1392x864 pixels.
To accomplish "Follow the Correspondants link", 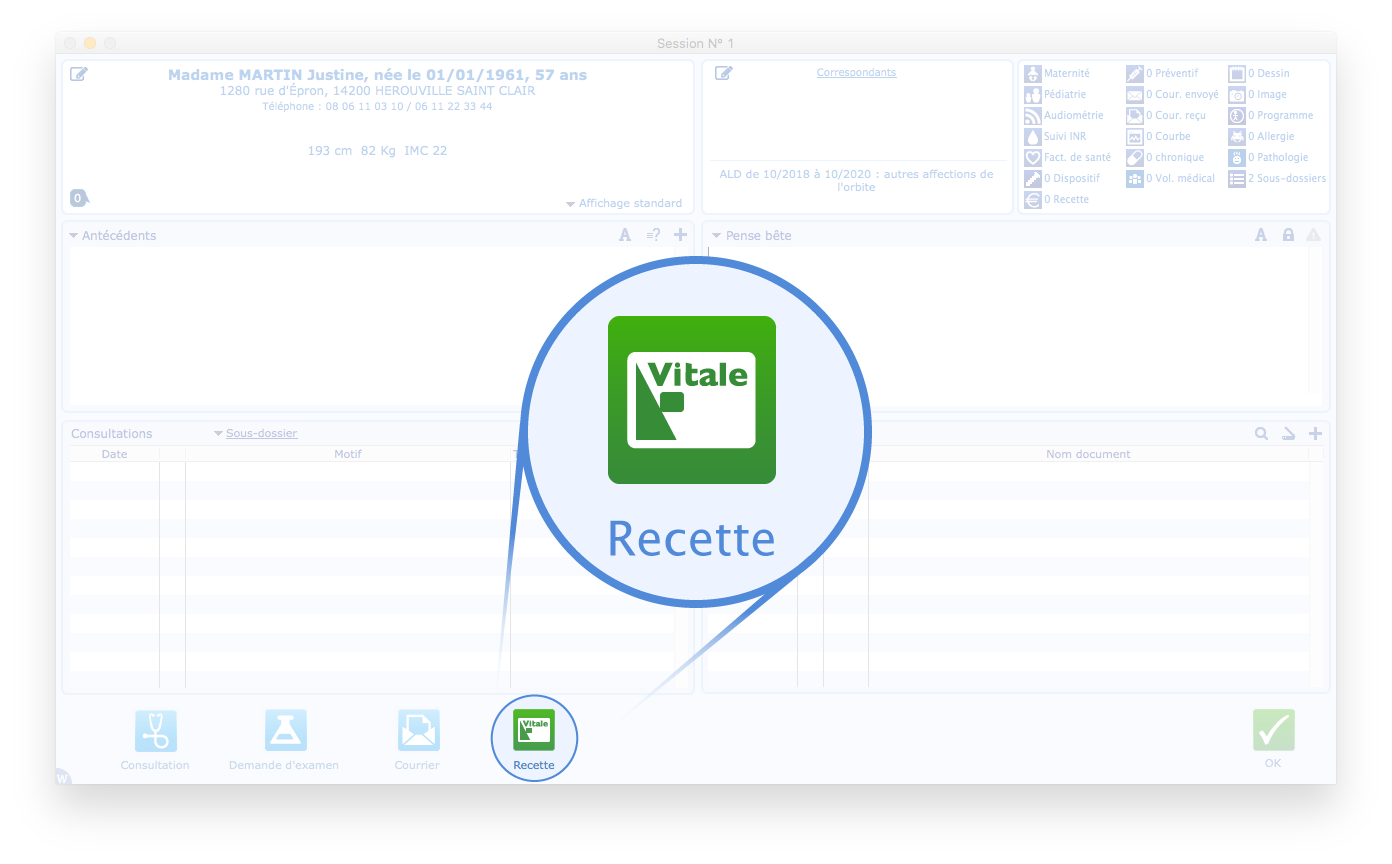I will (856, 72).
